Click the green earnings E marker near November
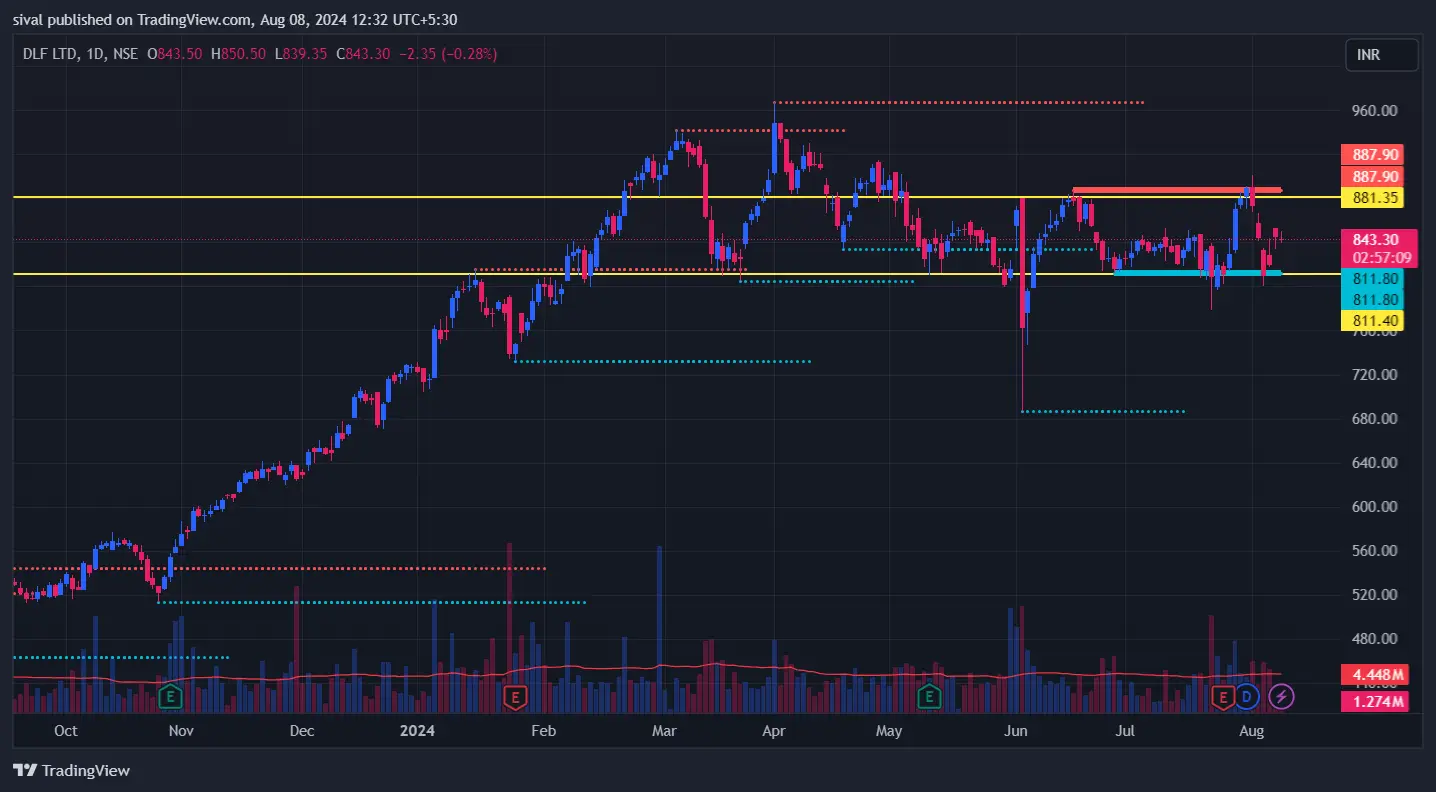The height and width of the screenshot is (792, 1436). (x=170, y=695)
